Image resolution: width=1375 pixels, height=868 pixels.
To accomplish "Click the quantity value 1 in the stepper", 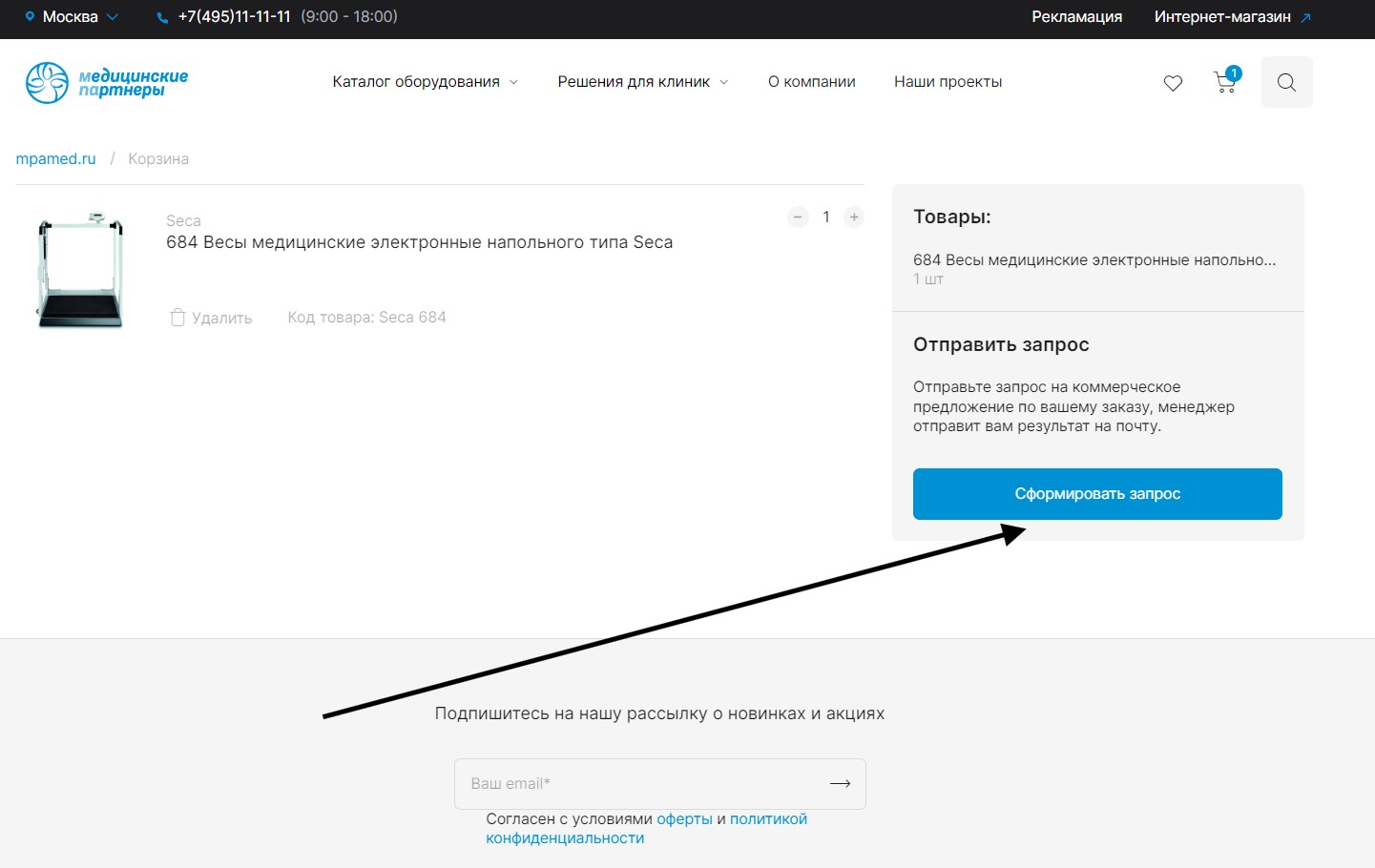I will coord(826,217).
